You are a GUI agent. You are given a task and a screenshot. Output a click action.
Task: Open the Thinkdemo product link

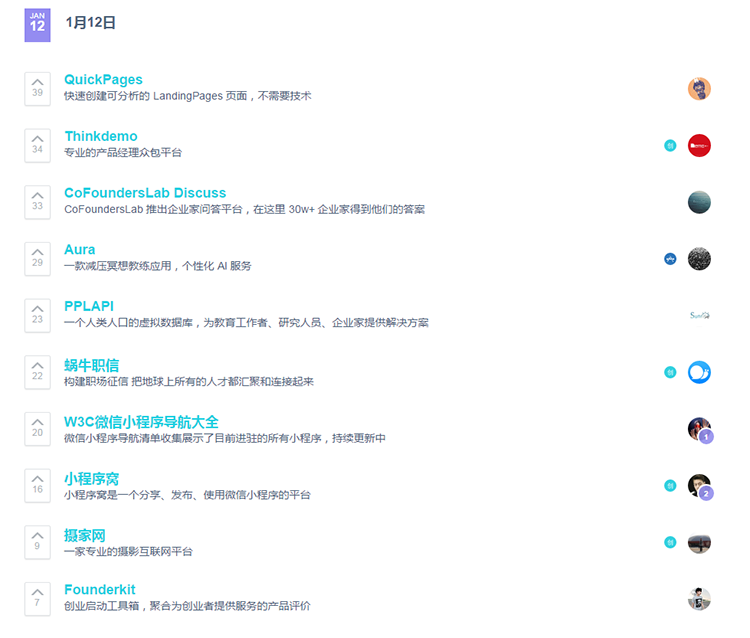pyautogui.click(x=101, y=136)
